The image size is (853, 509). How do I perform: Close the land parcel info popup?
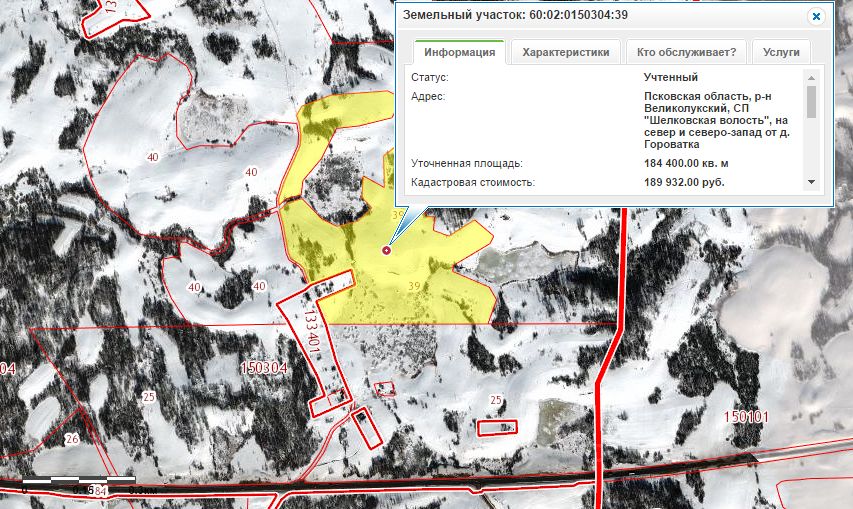(816, 16)
